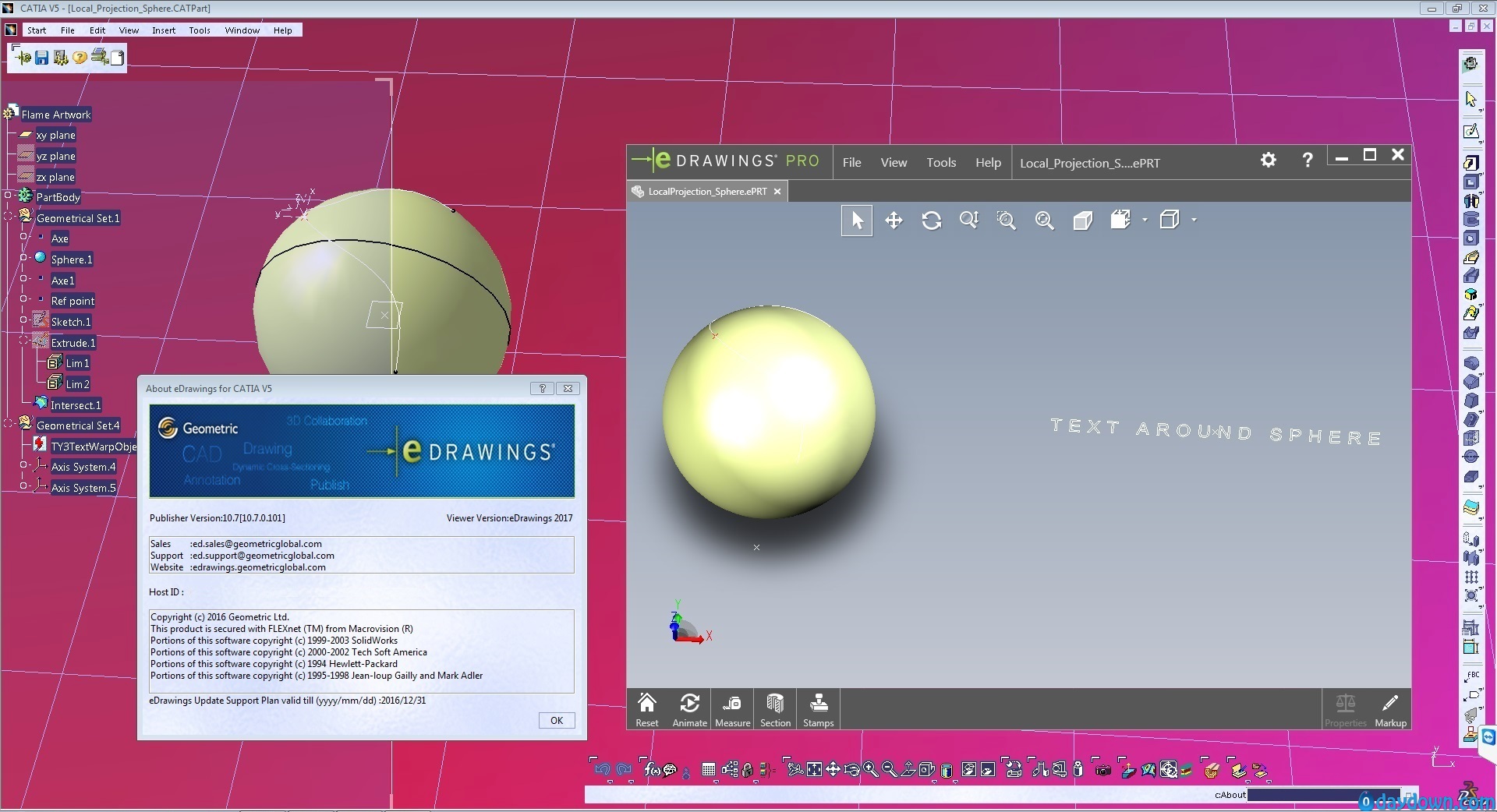Open the eDrawings File menu
Viewport: 1497px width, 812px height.
(x=851, y=163)
